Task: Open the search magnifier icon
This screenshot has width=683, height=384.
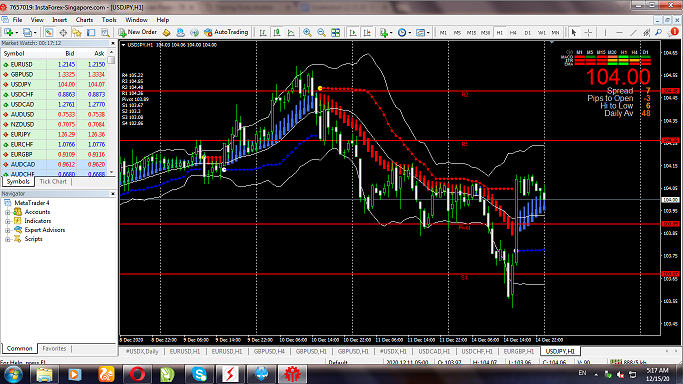Action: point(659,32)
